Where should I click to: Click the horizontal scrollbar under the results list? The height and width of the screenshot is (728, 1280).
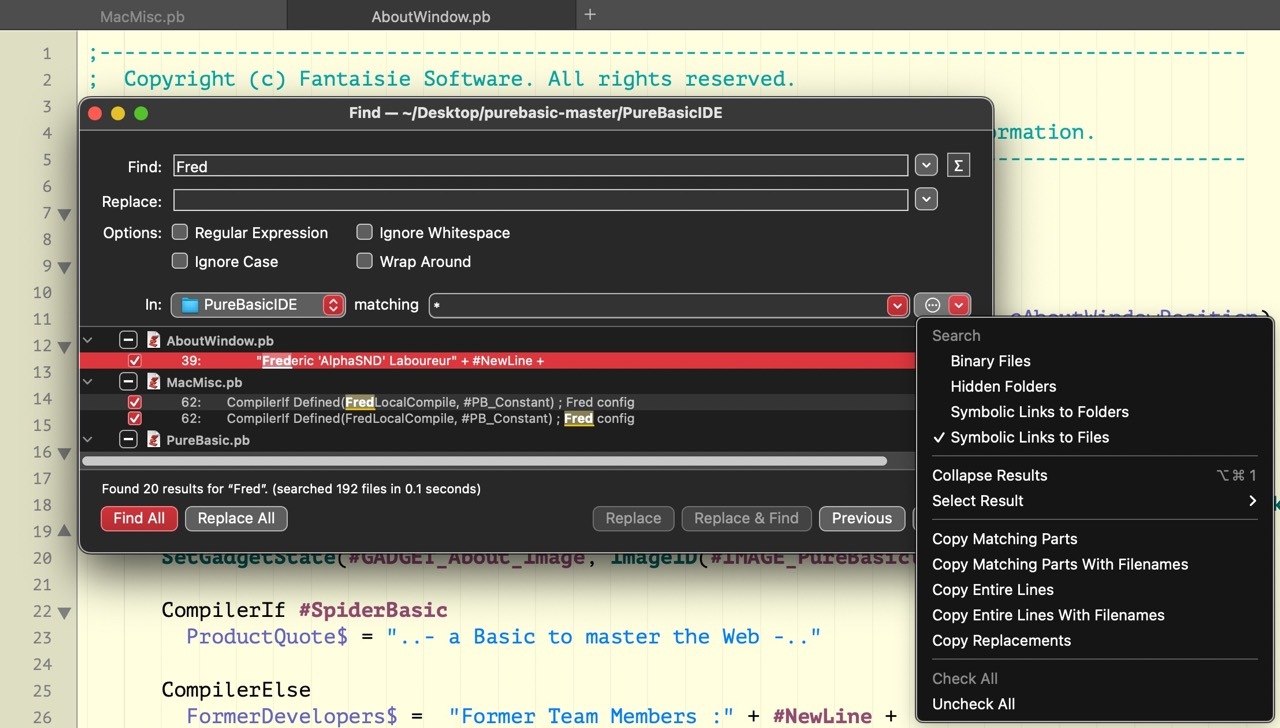[485, 461]
